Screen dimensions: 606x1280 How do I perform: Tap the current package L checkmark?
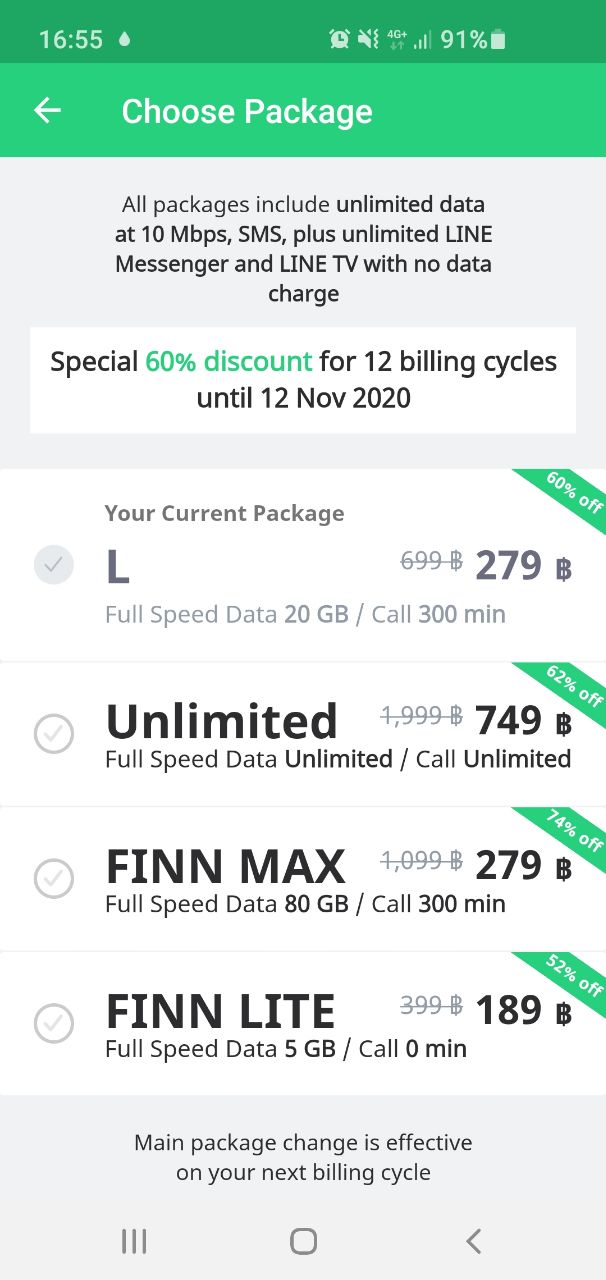click(x=54, y=566)
